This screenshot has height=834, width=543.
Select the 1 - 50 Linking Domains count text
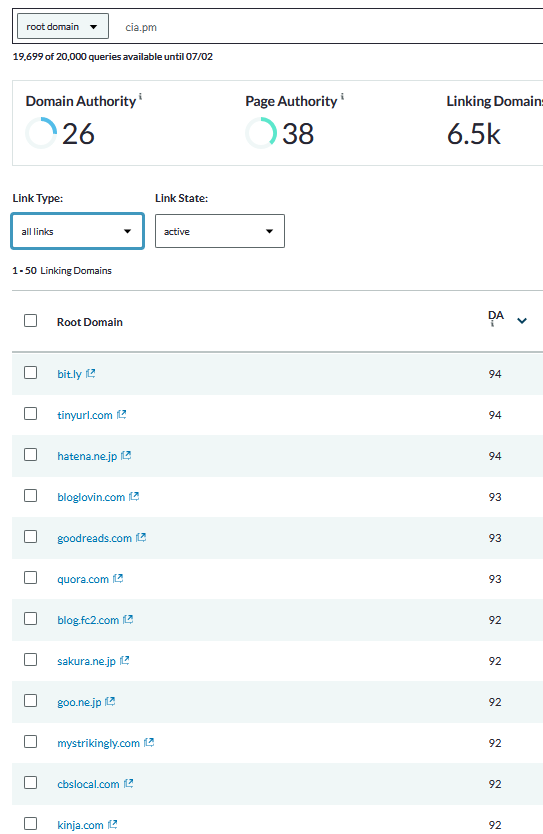click(x=62, y=270)
